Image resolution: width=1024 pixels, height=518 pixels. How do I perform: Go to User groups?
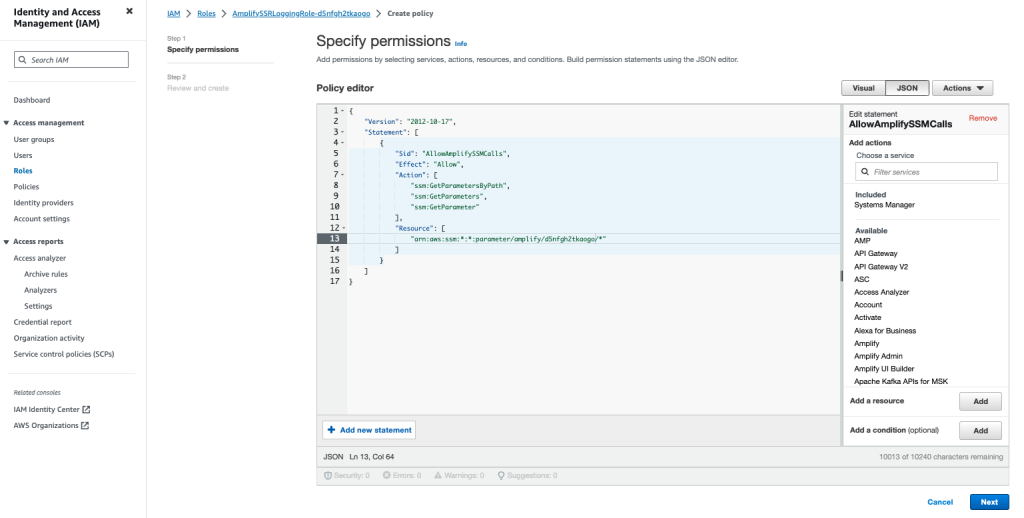34,139
